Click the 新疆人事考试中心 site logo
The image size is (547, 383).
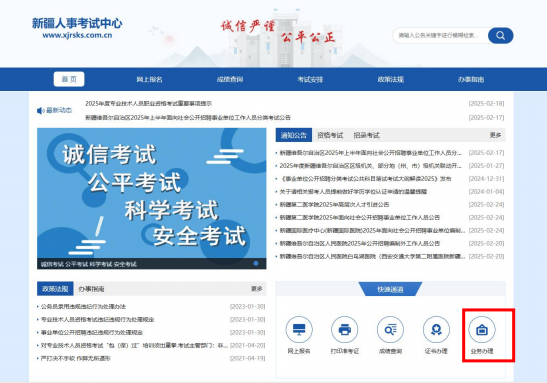tap(77, 23)
